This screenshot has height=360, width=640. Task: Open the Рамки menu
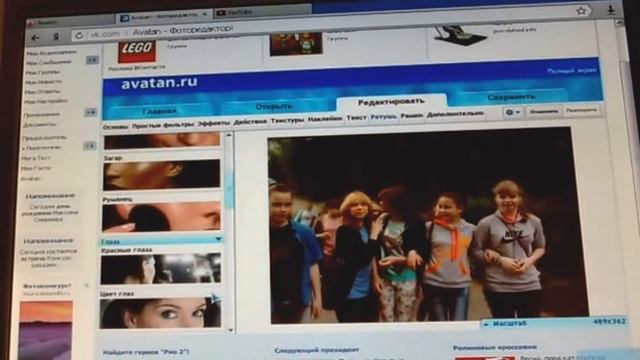pyautogui.click(x=411, y=116)
